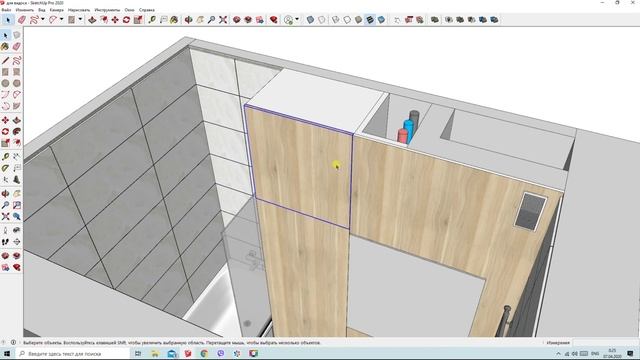640x360 pixels.
Task: Switch to Hidden Line face style
Action: pos(347,20)
